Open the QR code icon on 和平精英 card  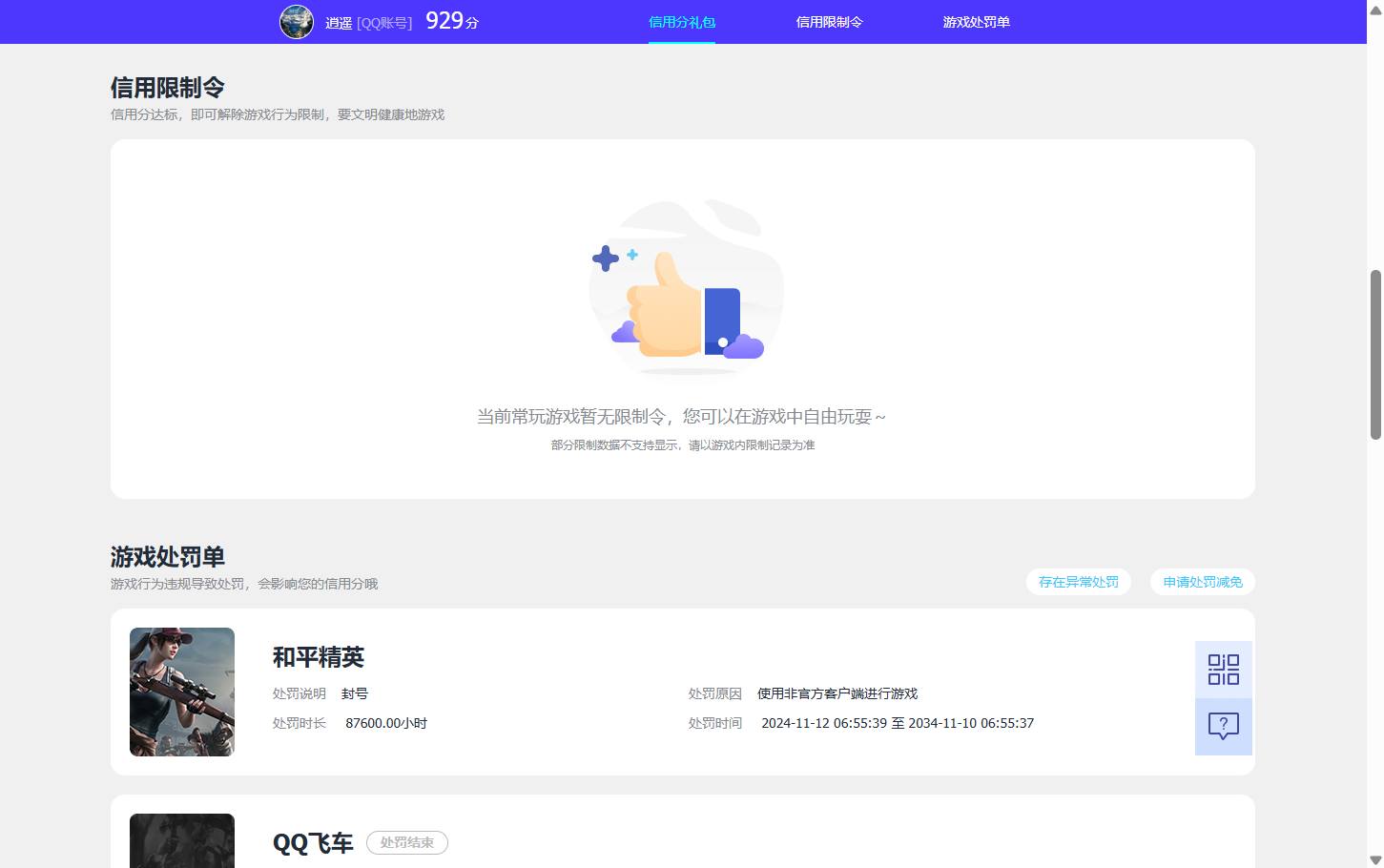(x=1223, y=669)
